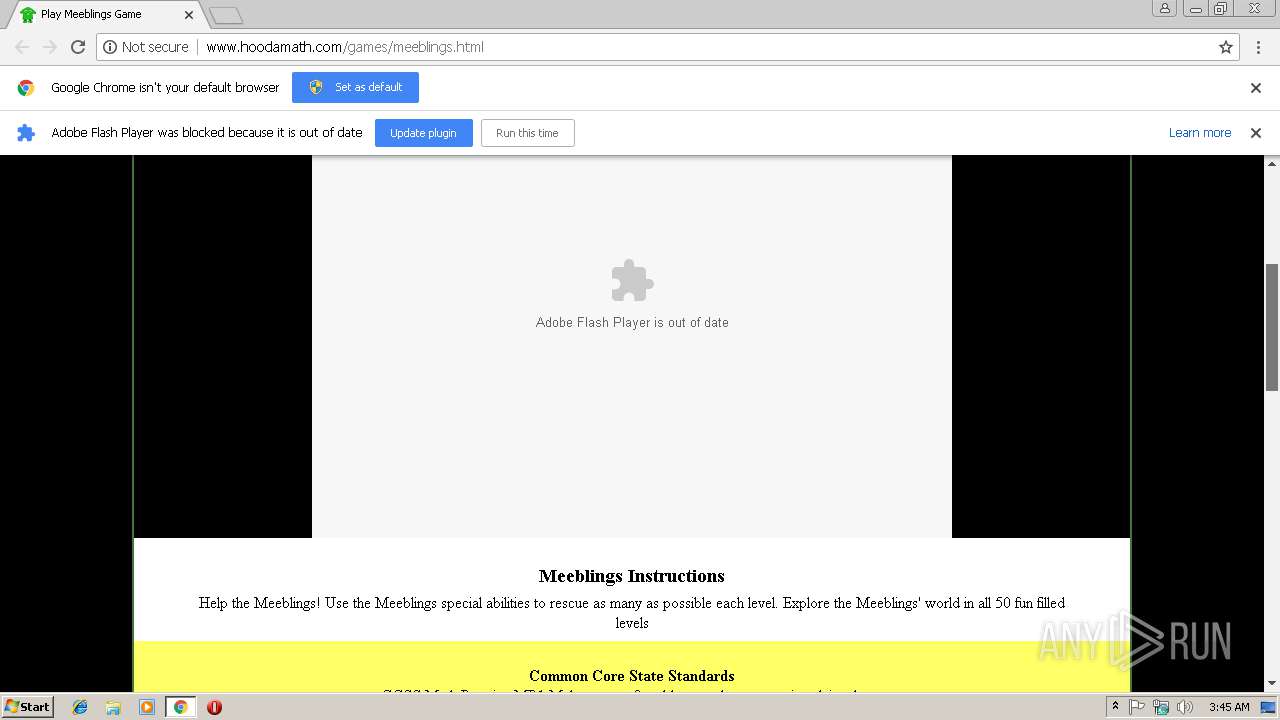Click the page scrollbar thumb

(1272, 327)
